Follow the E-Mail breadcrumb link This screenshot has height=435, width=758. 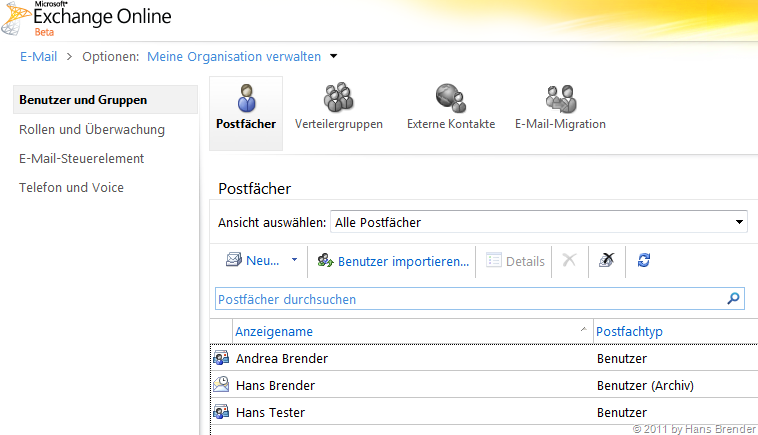pyautogui.click(x=38, y=57)
